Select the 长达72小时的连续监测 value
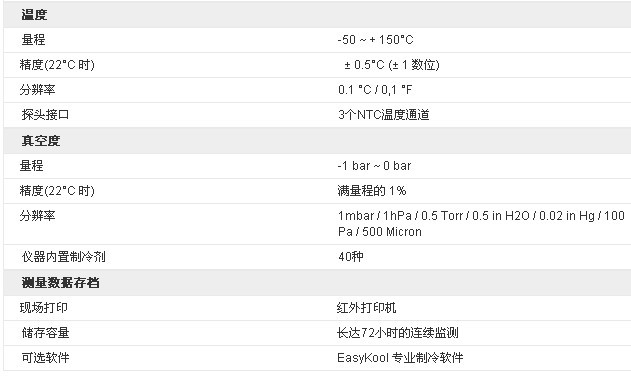Viewport: 631px width, 381px height. point(398,333)
